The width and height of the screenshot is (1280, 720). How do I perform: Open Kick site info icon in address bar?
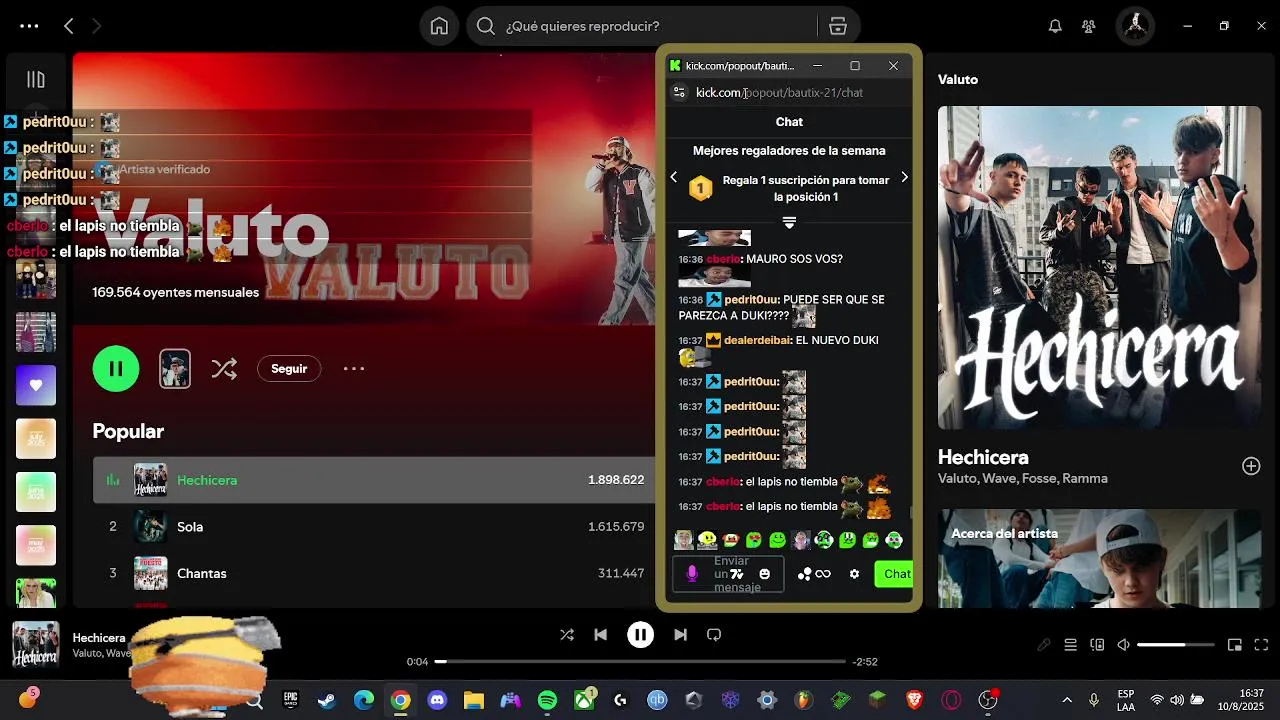pos(679,93)
